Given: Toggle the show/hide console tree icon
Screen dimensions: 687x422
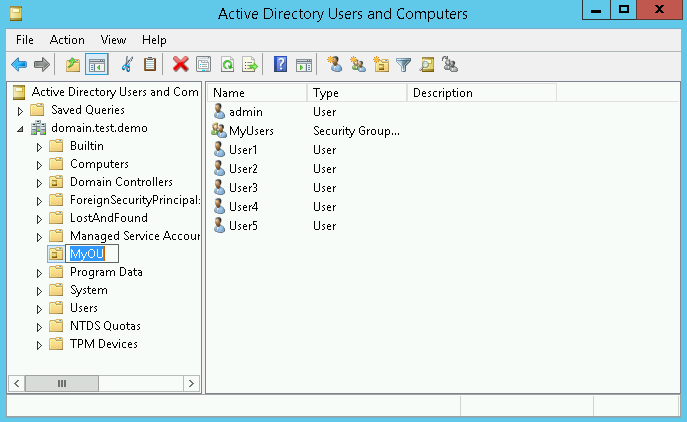Looking at the screenshot, I should tap(97, 65).
